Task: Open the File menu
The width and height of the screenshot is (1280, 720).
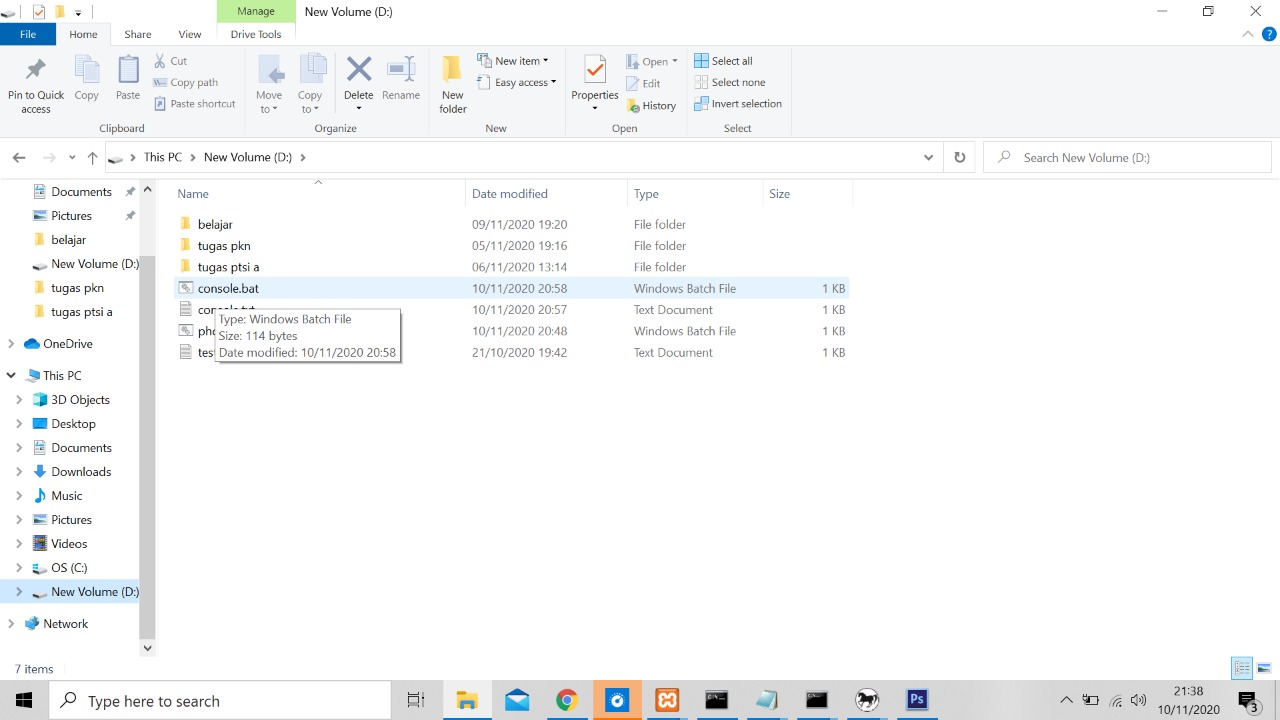Action: (x=27, y=33)
